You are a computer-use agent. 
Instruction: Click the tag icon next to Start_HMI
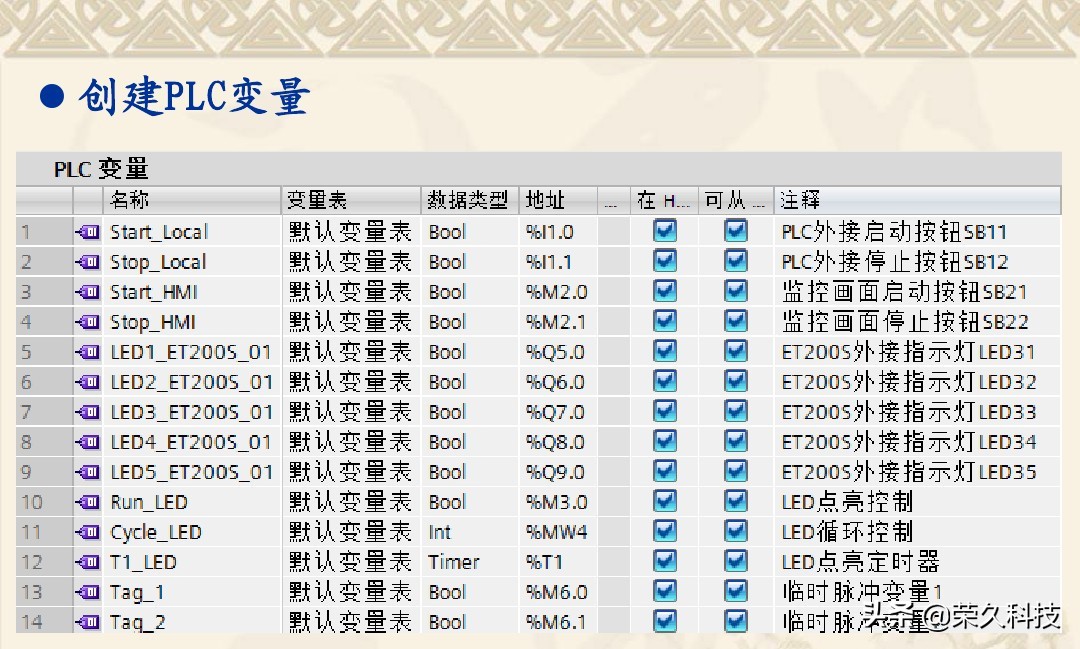pos(87,292)
